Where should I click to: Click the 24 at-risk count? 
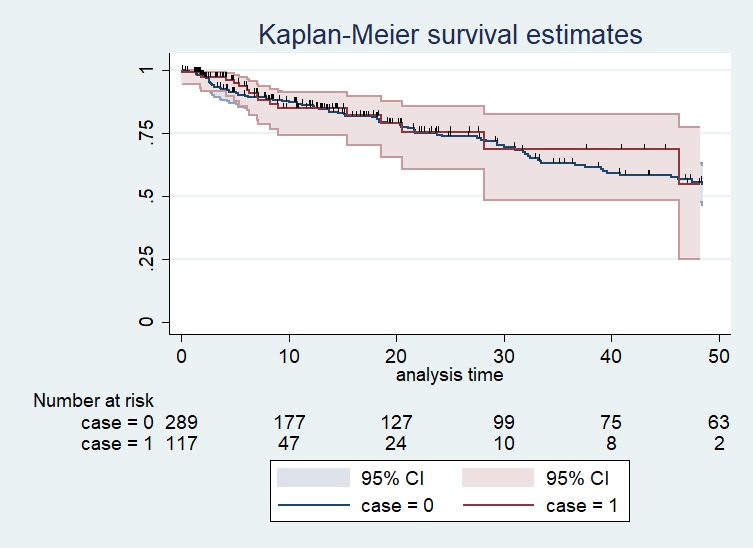point(397,443)
